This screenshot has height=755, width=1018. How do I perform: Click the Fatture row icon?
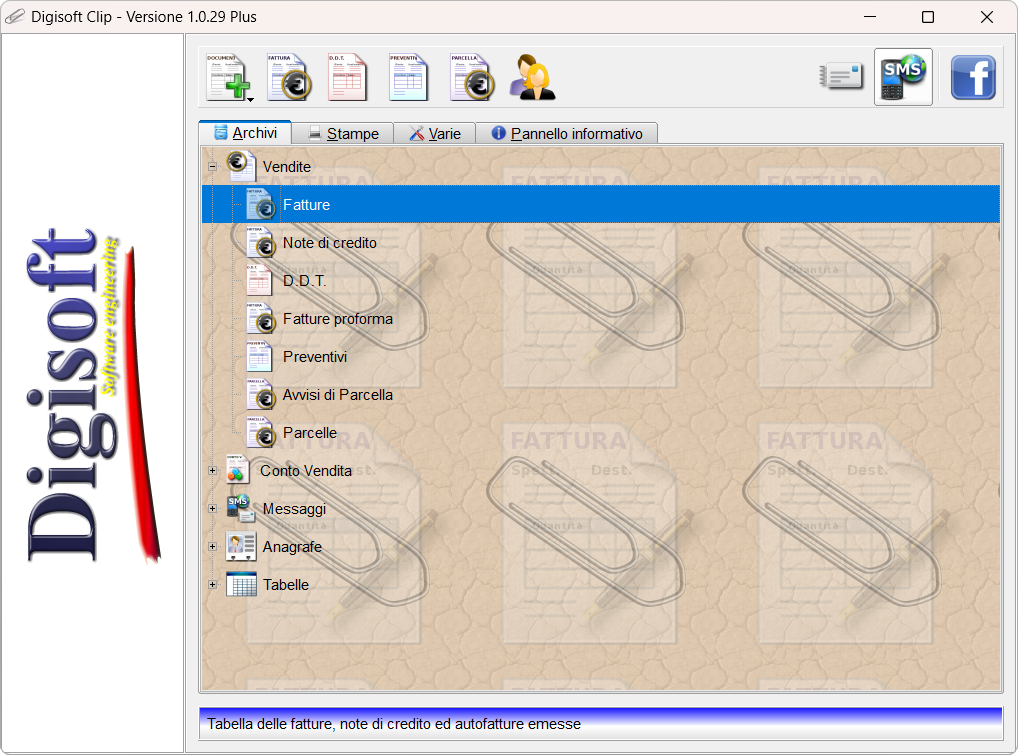click(260, 204)
